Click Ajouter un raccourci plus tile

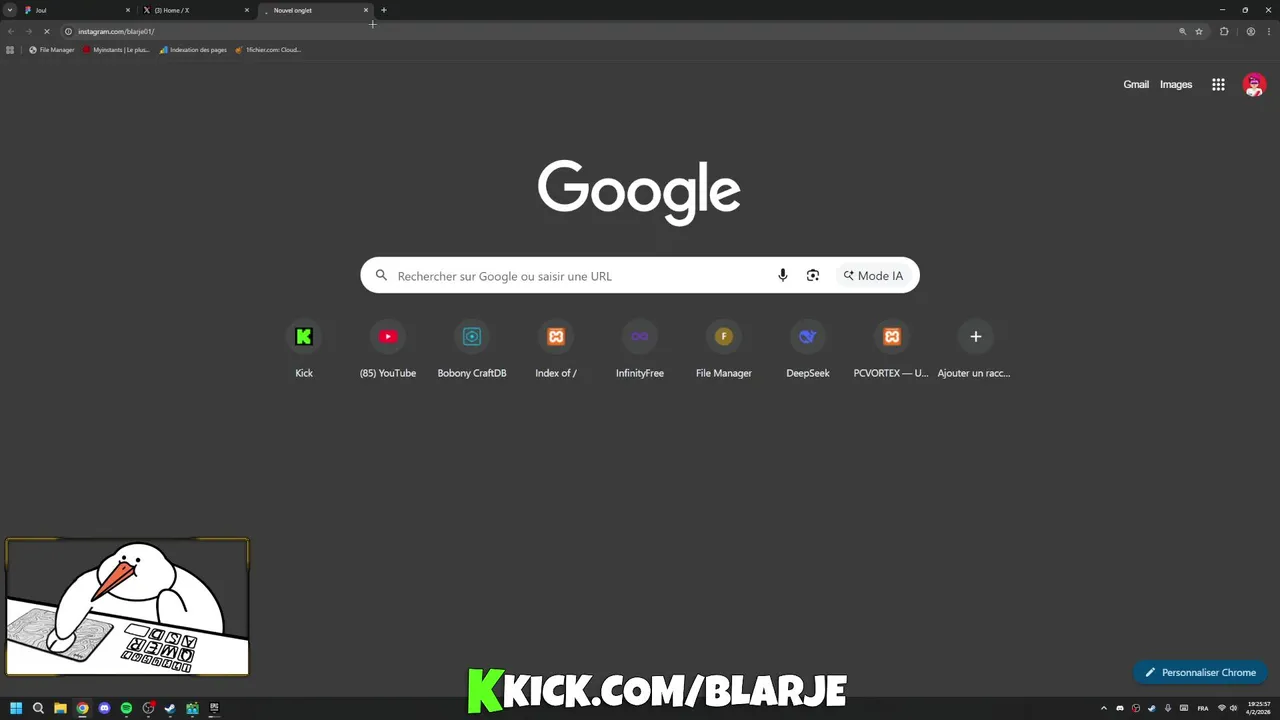976,349
